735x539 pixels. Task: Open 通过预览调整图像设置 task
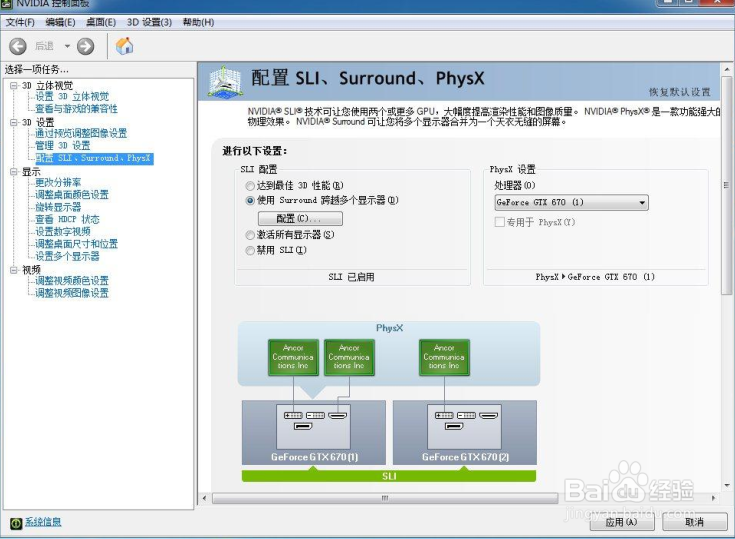(x=81, y=133)
